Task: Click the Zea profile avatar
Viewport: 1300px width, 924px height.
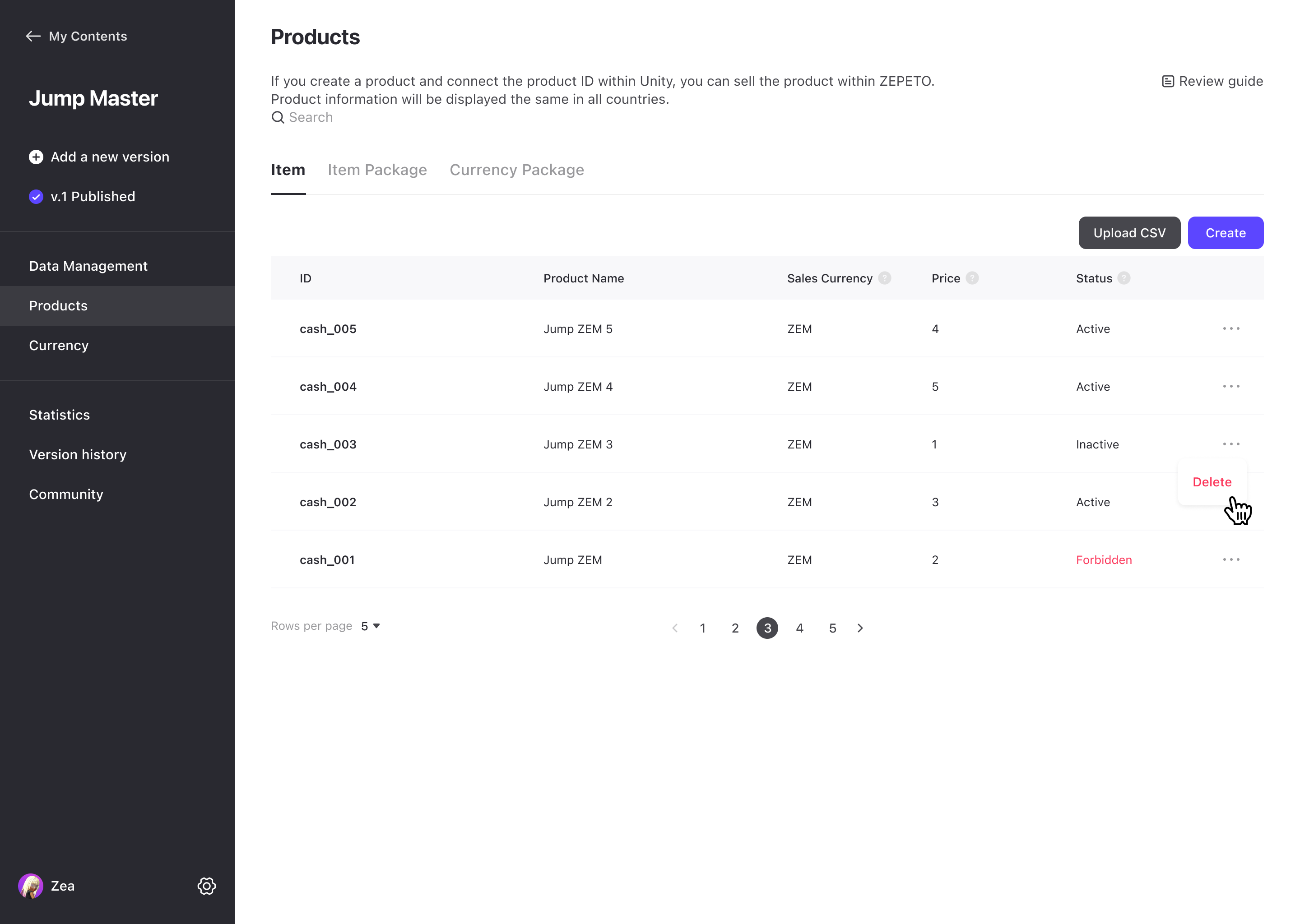Action: (x=31, y=886)
